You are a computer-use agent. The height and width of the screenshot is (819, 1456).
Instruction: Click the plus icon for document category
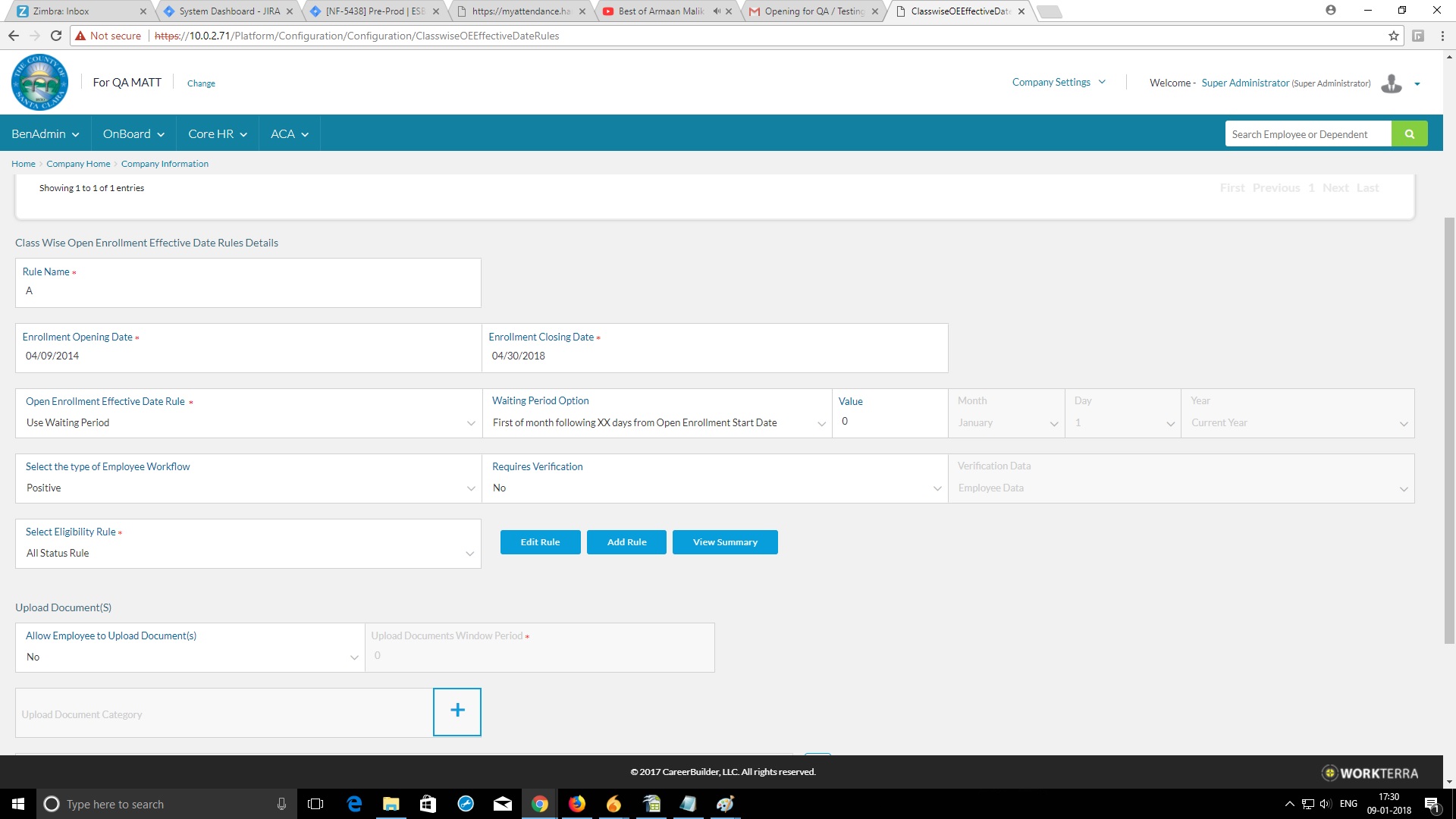point(457,711)
